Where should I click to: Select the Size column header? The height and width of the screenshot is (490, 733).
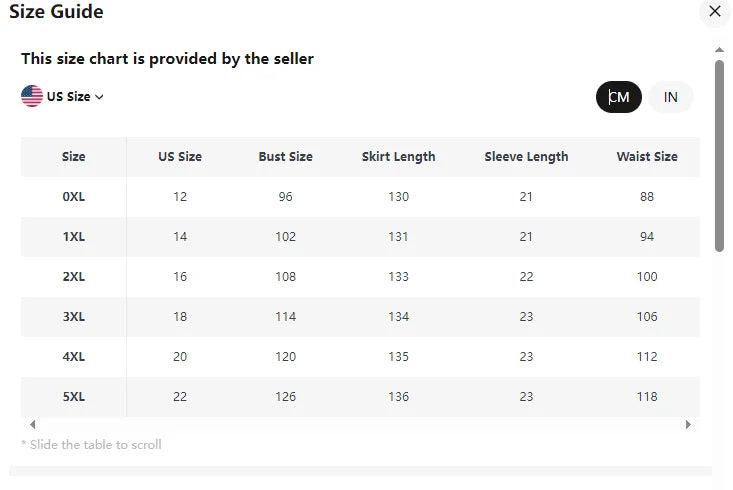(x=73, y=157)
